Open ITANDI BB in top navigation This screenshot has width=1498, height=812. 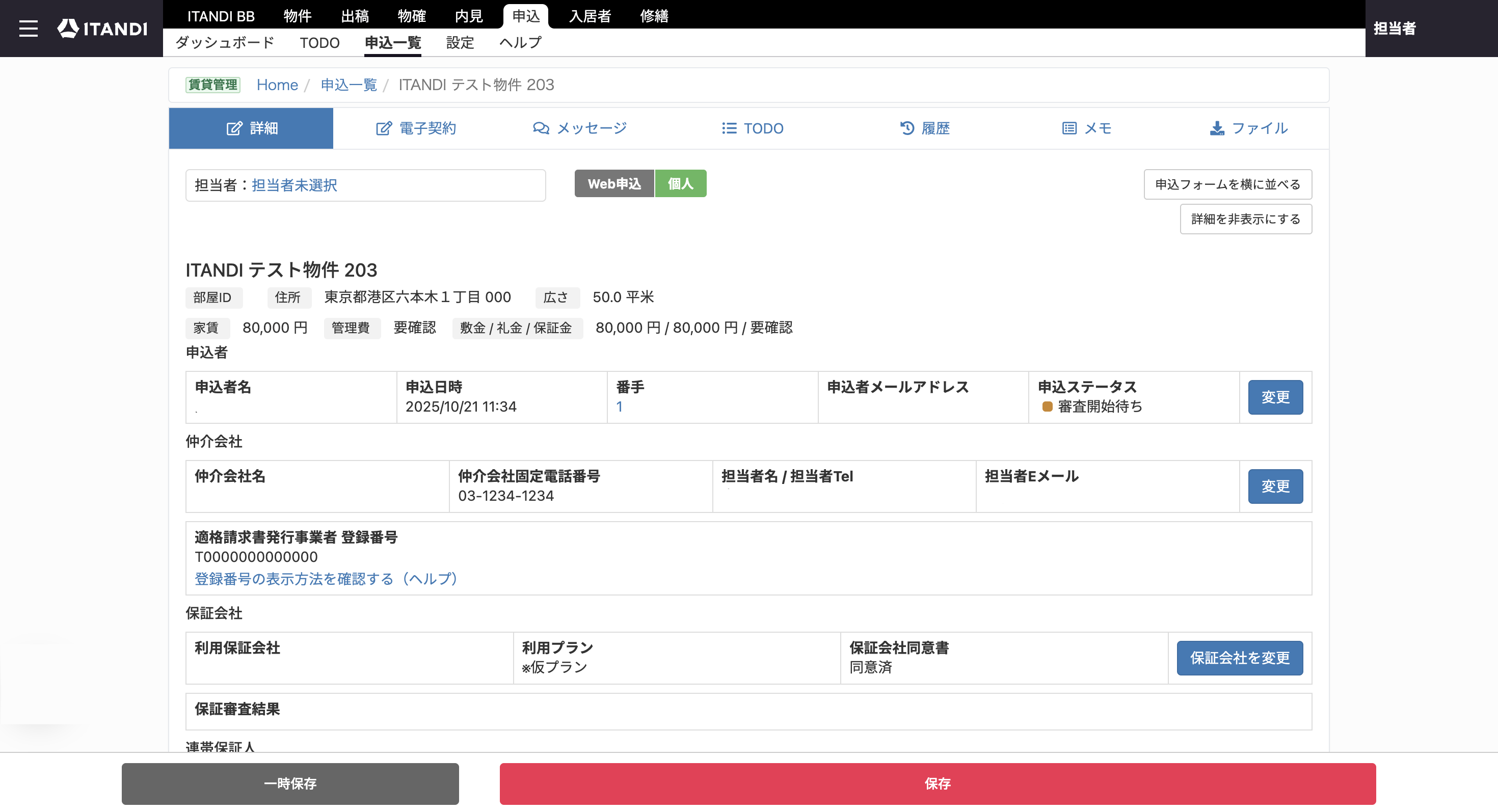(221, 16)
